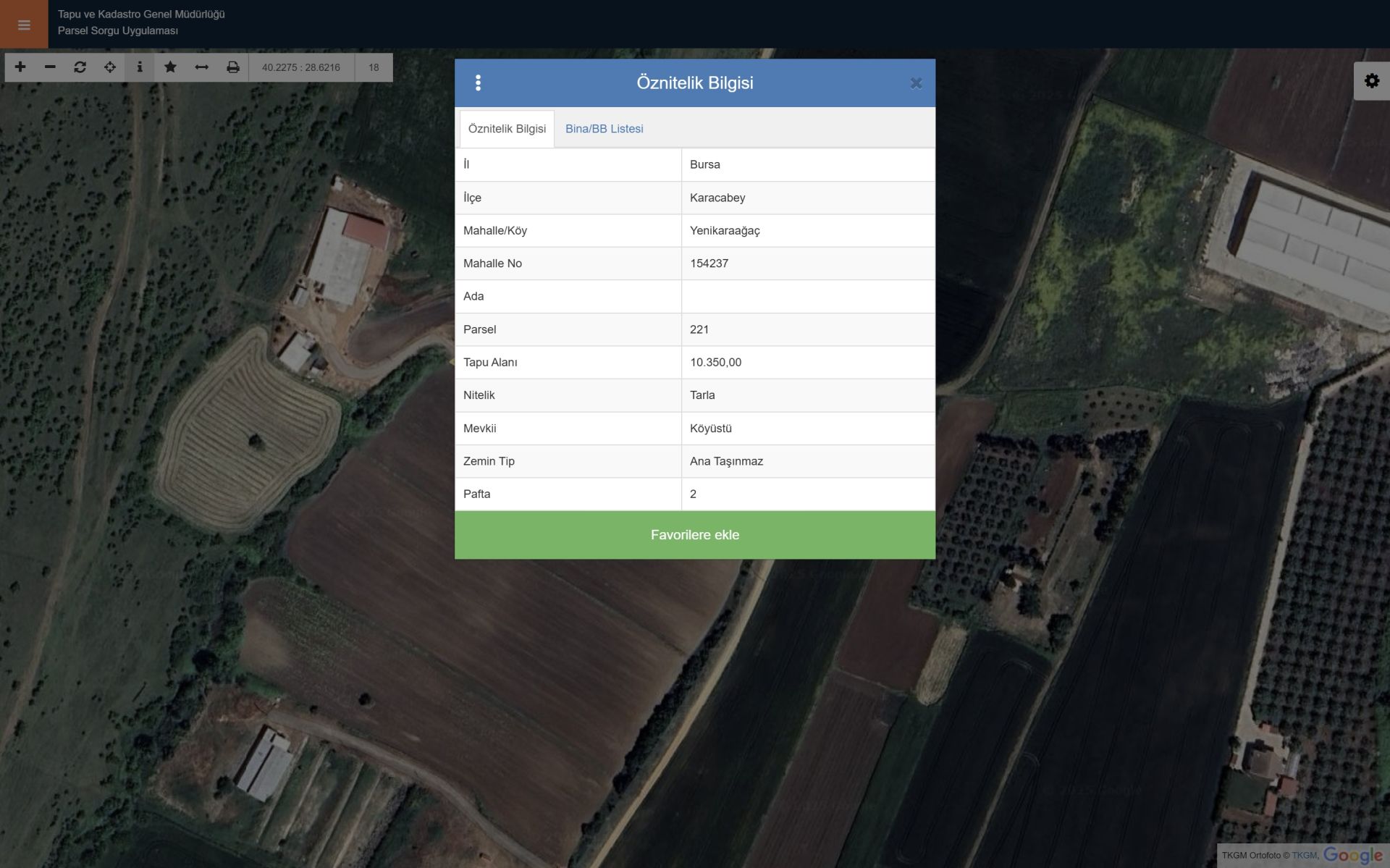Image resolution: width=1390 pixels, height=868 pixels.
Task: Open the hamburger side menu
Action: click(x=24, y=25)
